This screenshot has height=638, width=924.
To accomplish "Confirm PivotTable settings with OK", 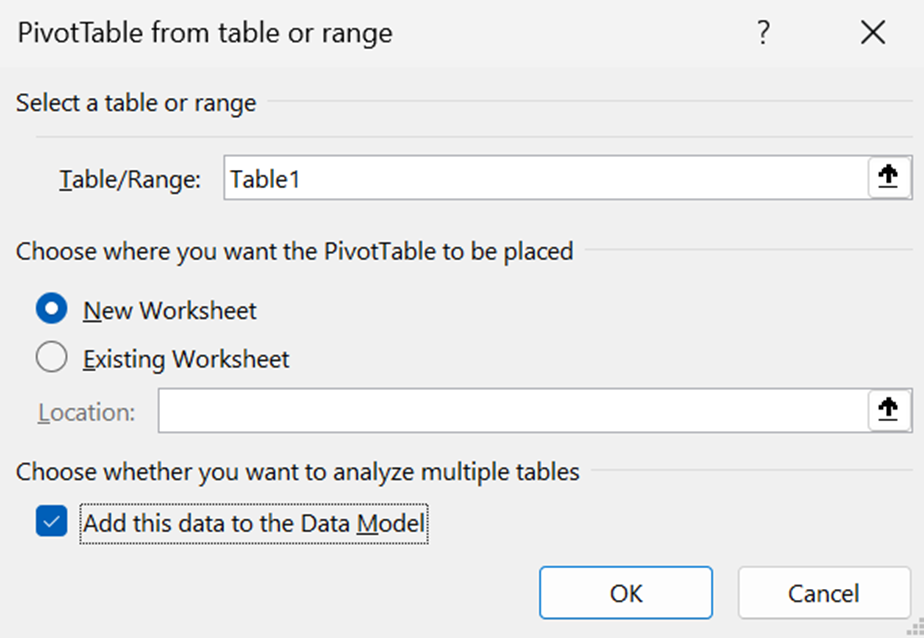I will (625, 593).
